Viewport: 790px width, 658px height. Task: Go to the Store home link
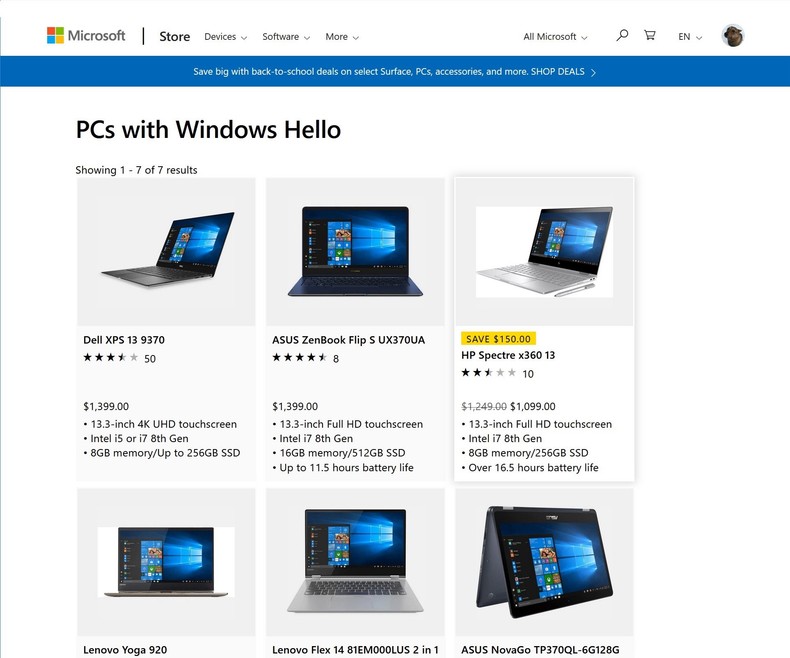click(x=174, y=36)
